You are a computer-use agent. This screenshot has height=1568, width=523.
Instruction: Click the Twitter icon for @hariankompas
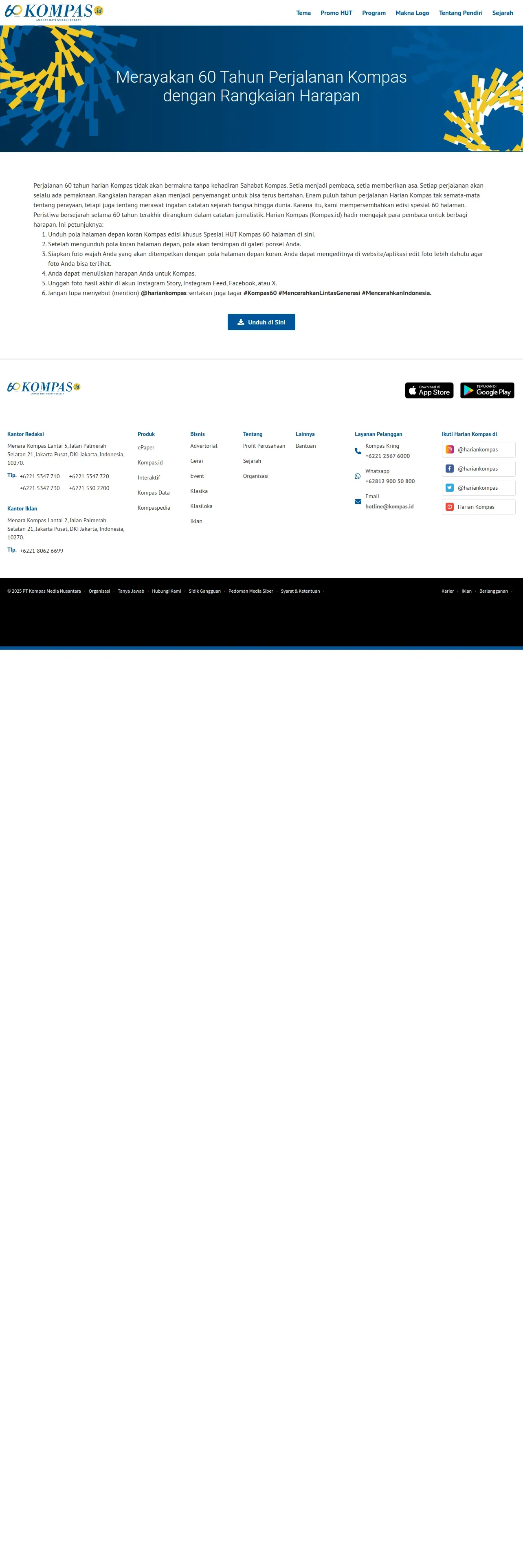click(x=449, y=488)
